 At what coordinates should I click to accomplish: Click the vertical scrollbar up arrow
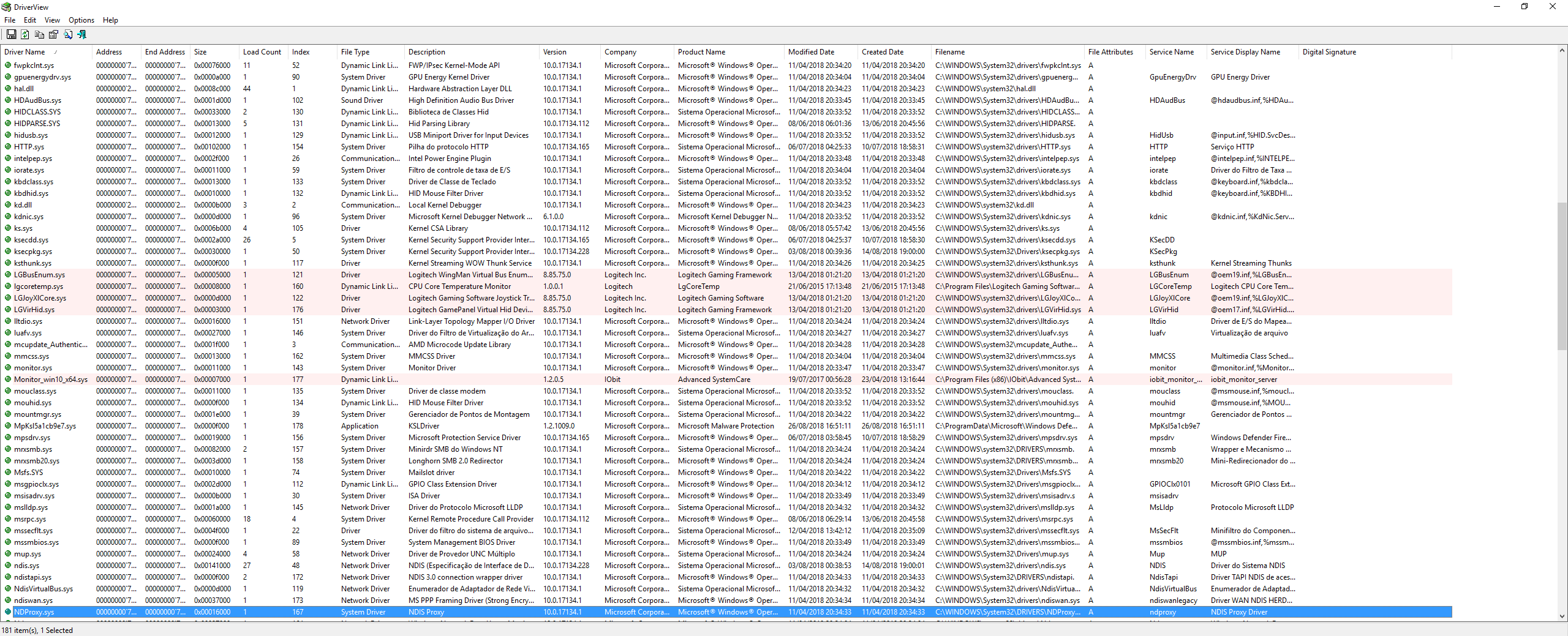[1562, 51]
